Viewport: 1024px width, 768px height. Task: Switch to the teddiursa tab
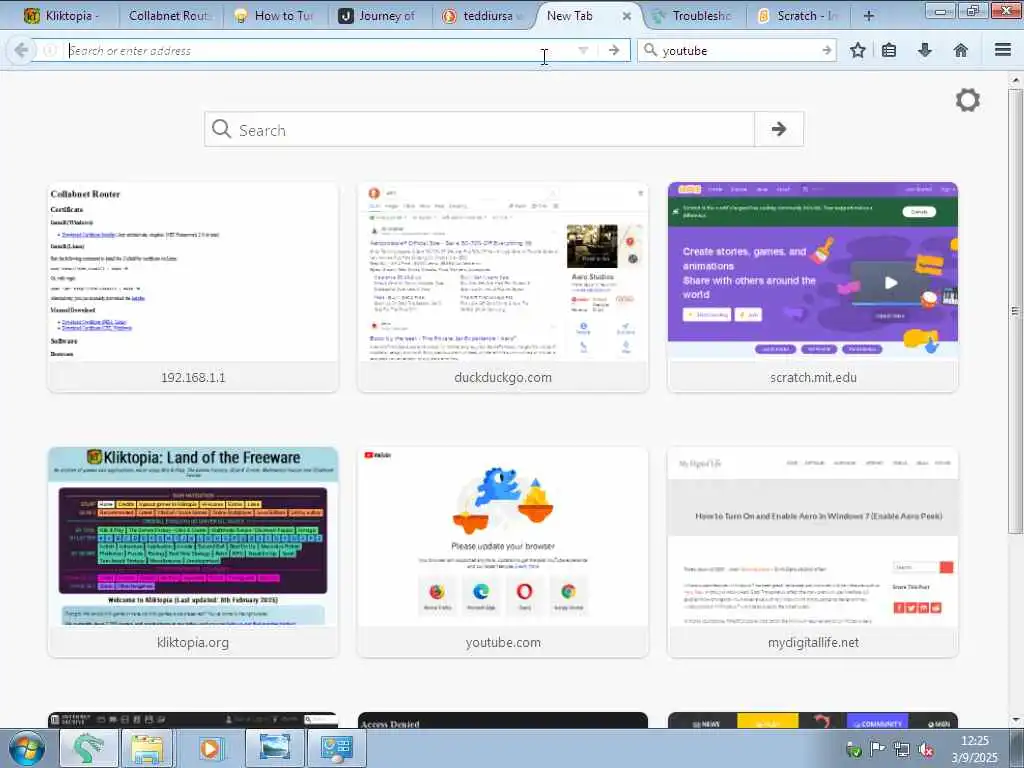coord(483,16)
